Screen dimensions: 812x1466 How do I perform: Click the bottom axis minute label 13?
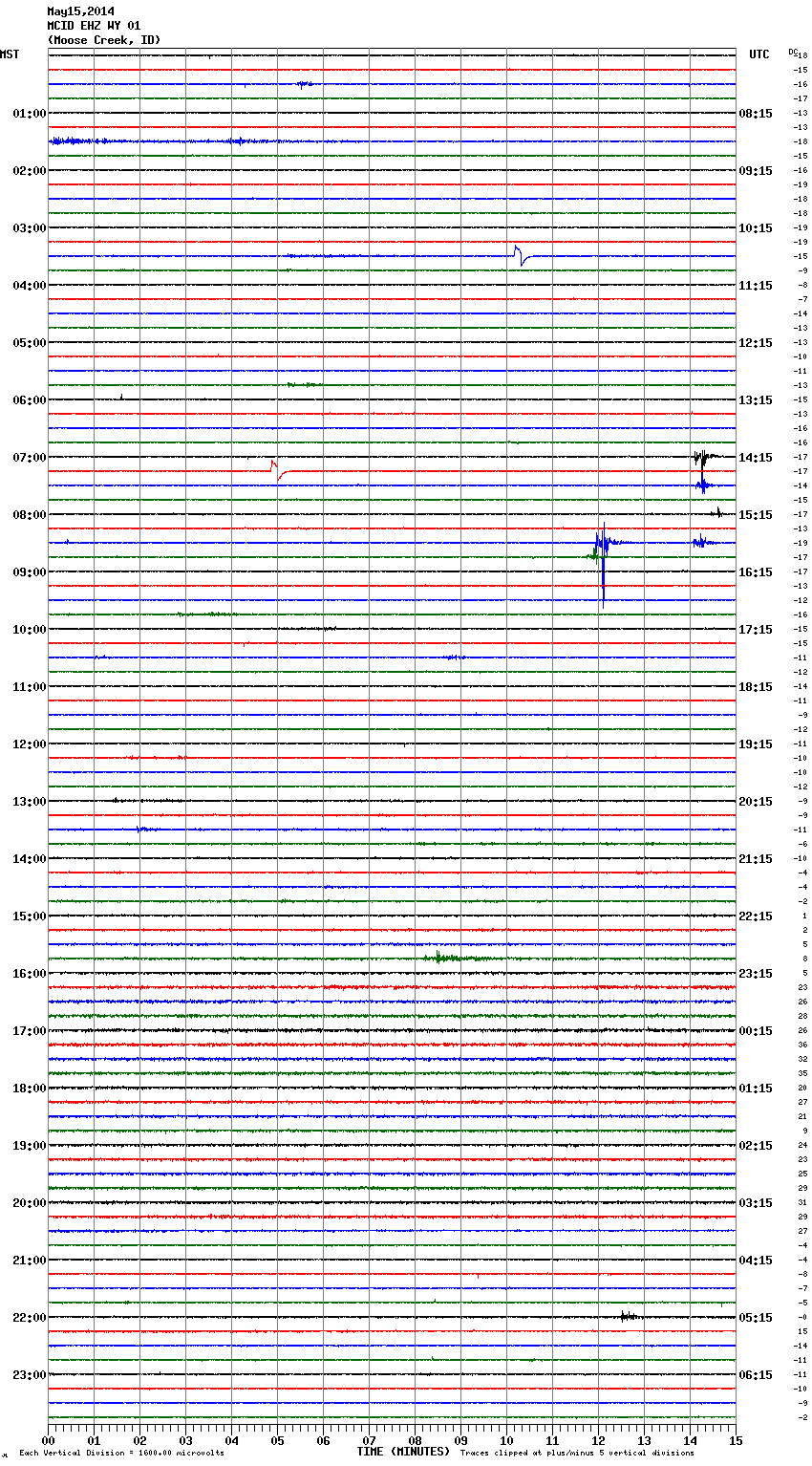click(645, 1440)
